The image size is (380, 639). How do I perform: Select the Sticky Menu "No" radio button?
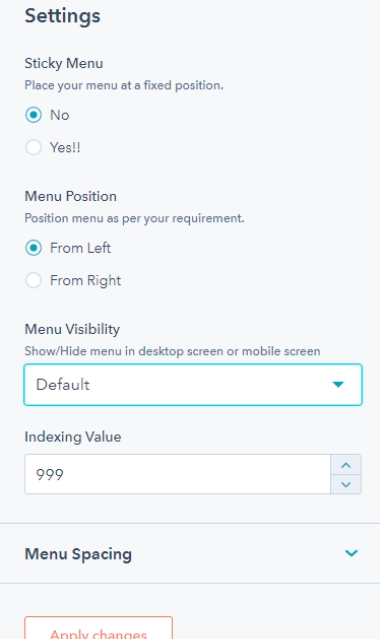[33, 115]
